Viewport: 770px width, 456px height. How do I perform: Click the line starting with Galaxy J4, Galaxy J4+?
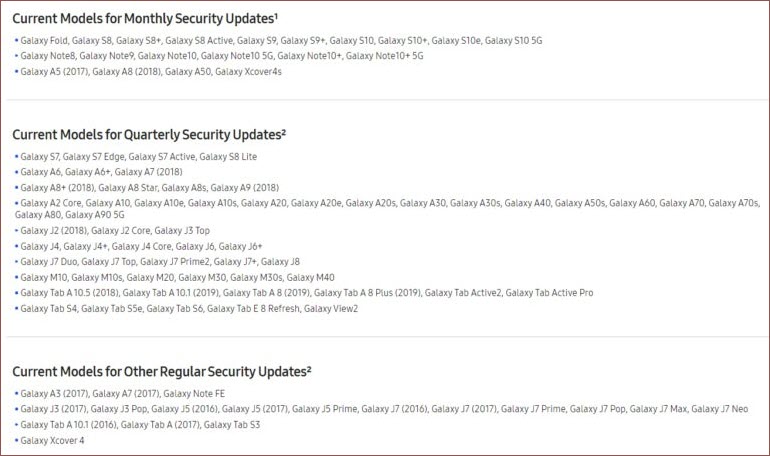point(141,246)
